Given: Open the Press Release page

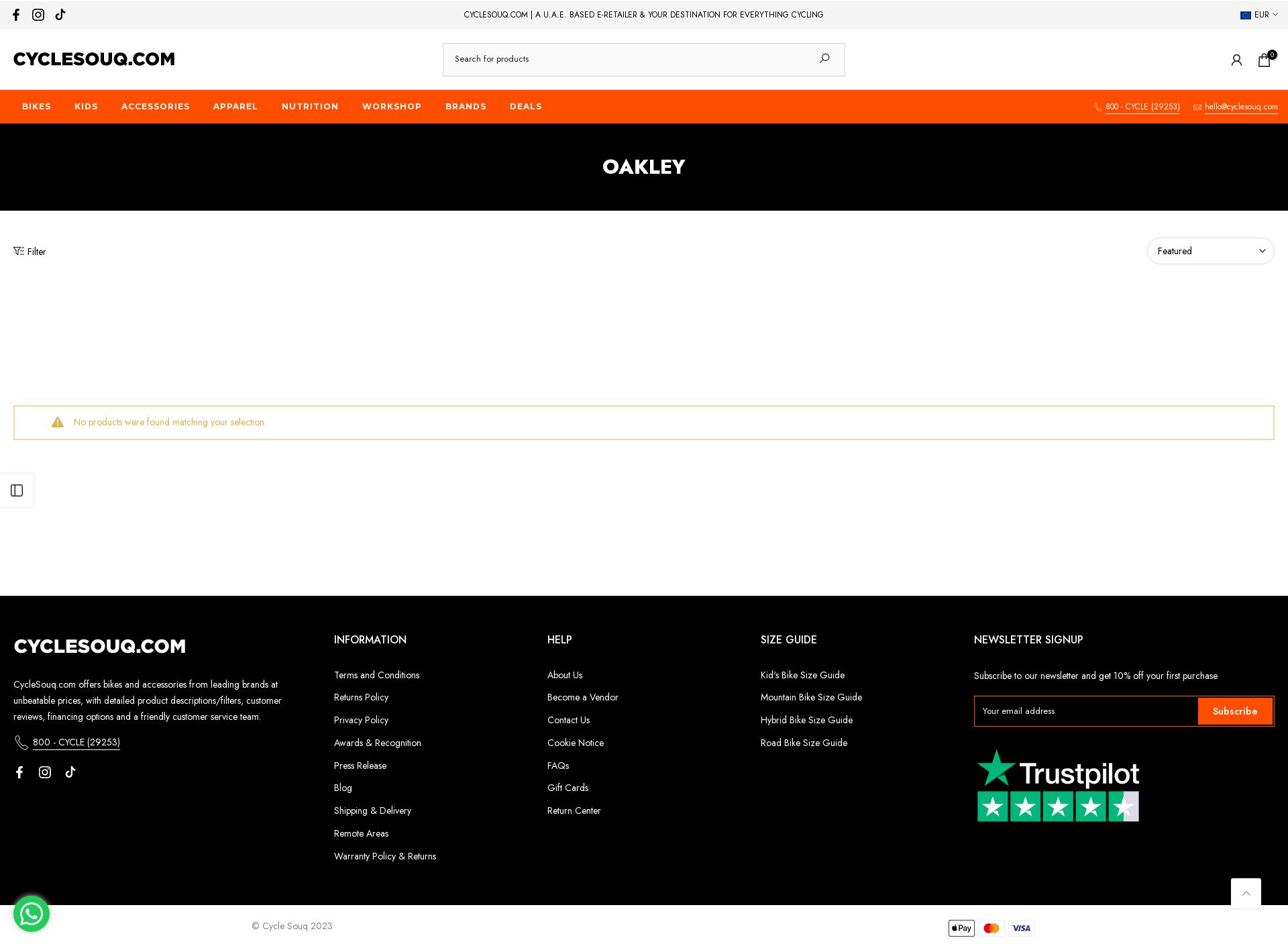Looking at the screenshot, I should point(360,766).
